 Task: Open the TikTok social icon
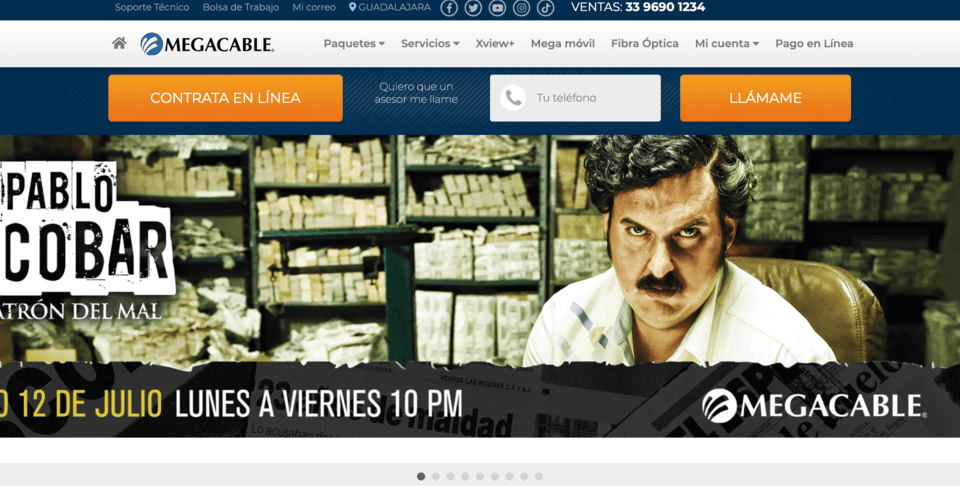(x=546, y=8)
